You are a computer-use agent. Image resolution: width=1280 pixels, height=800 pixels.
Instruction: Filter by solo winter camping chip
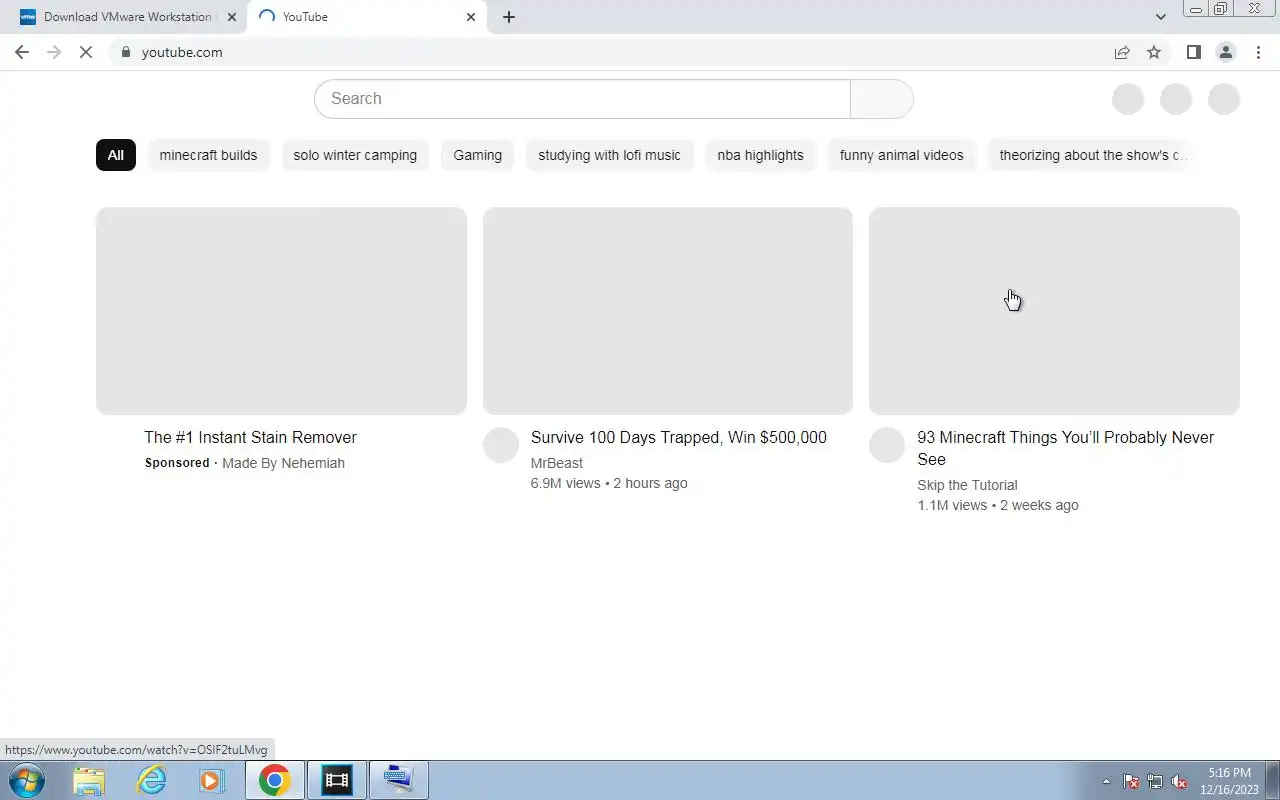(x=355, y=155)
